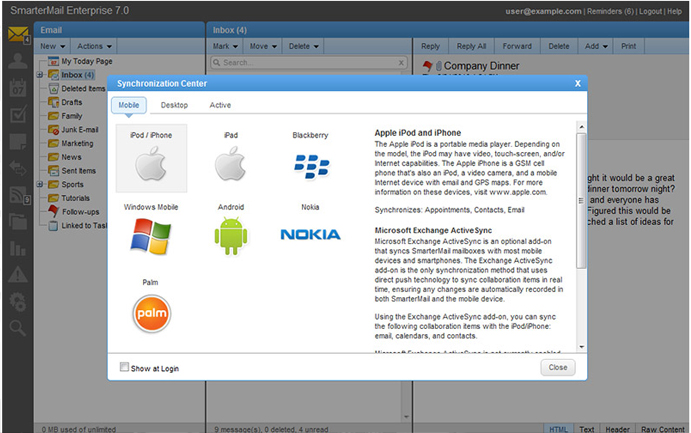This screenshot has height=433, width=691.
Task: Open the Notes sidebar icon
Action: pos(18,141)
